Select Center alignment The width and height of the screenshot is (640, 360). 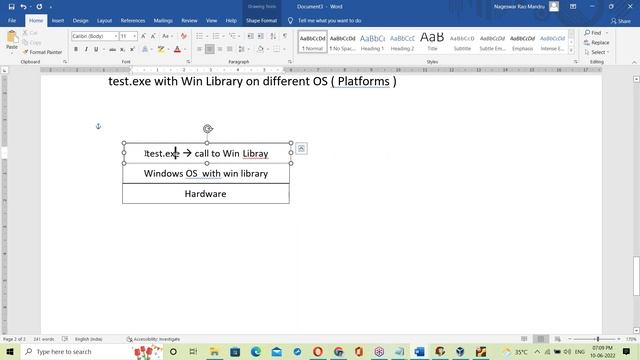209,49
